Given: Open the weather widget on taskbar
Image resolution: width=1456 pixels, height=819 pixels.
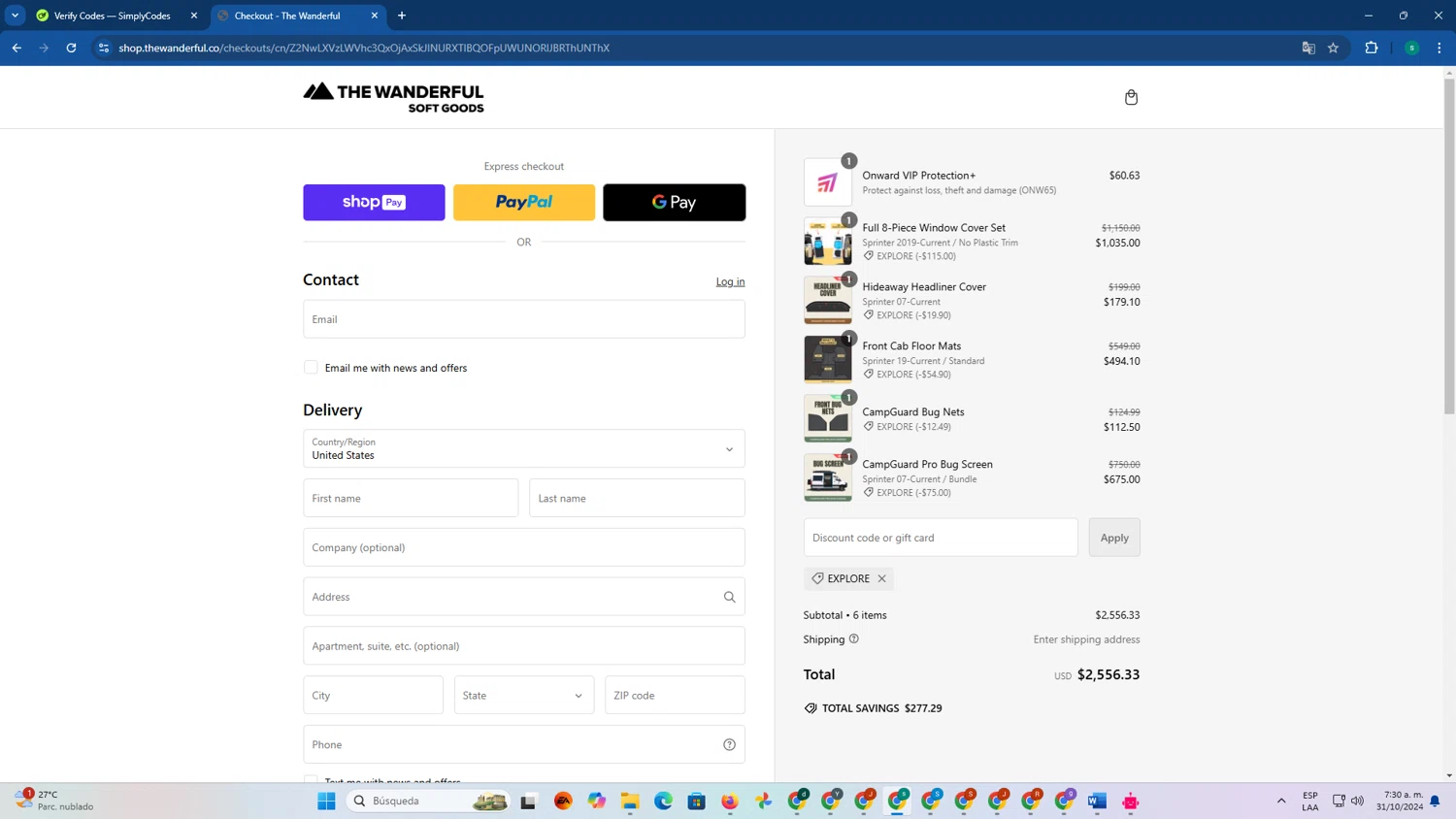Looking at the screenshot, I should point(54,801).
